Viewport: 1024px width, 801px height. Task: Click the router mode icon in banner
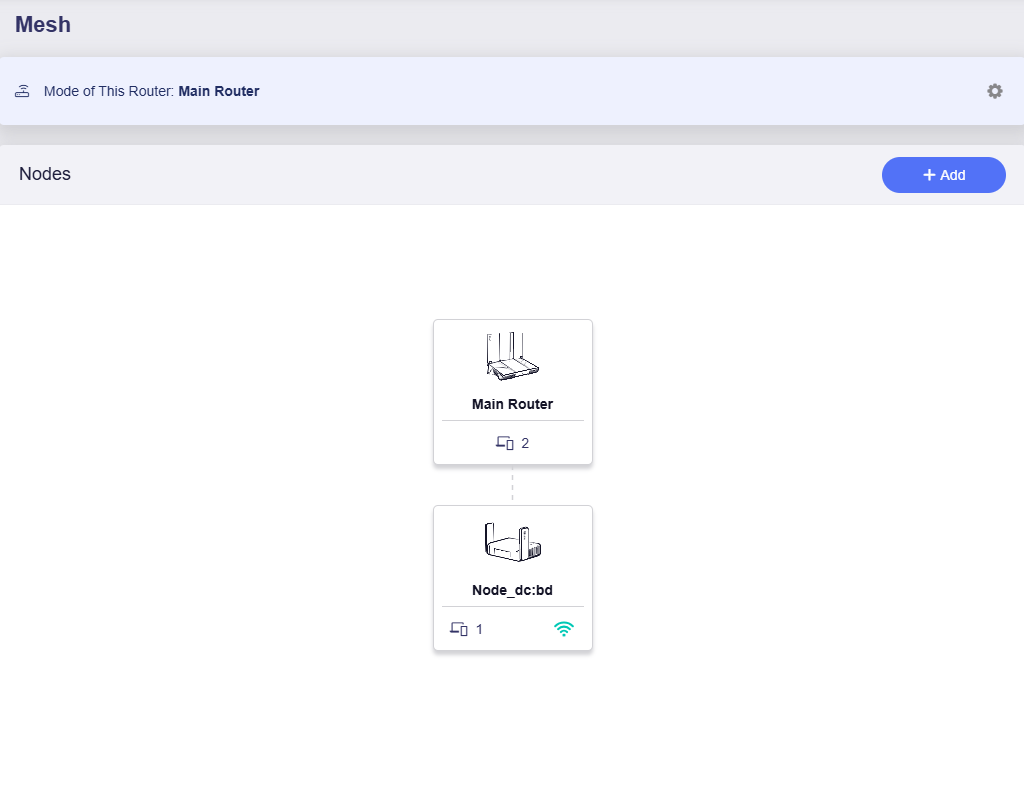click(x=22, y=91)
